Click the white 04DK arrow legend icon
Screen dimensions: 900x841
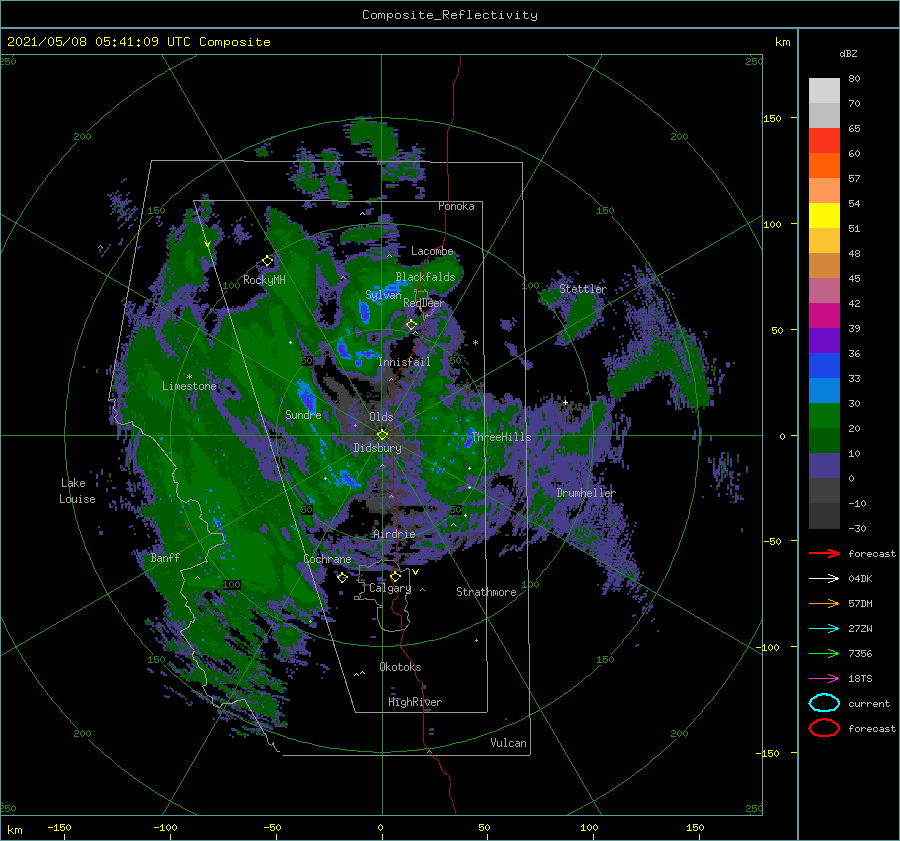tap(824, 579)
